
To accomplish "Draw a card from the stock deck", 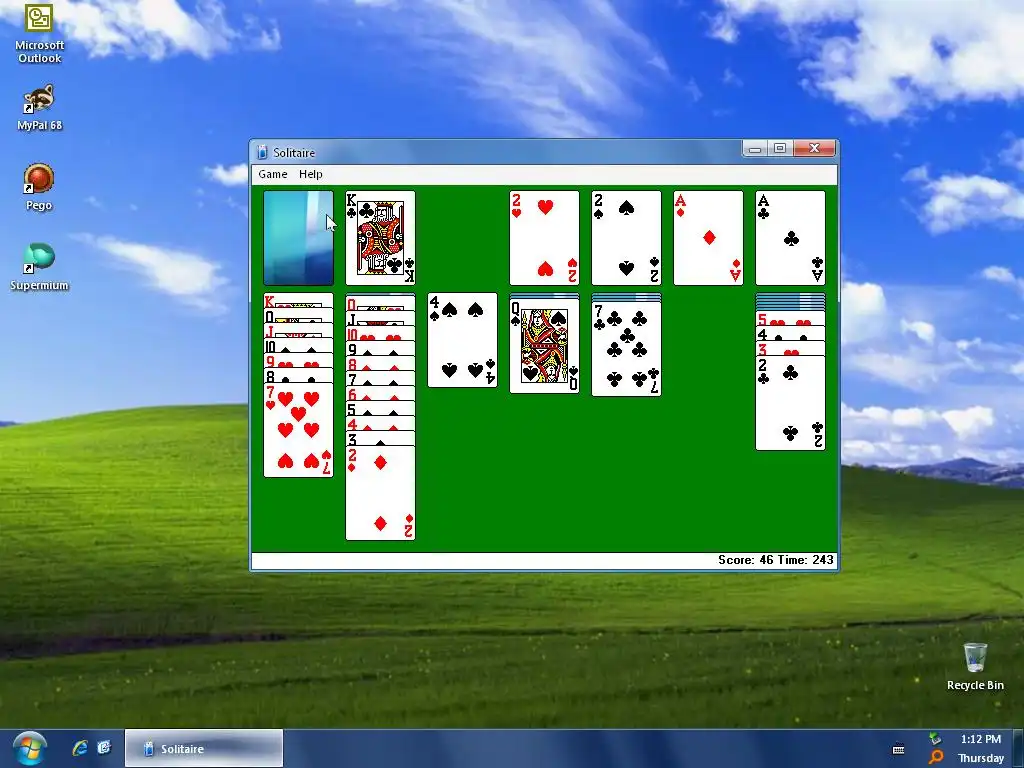I will pyautogui.click(x=298, y=238).
